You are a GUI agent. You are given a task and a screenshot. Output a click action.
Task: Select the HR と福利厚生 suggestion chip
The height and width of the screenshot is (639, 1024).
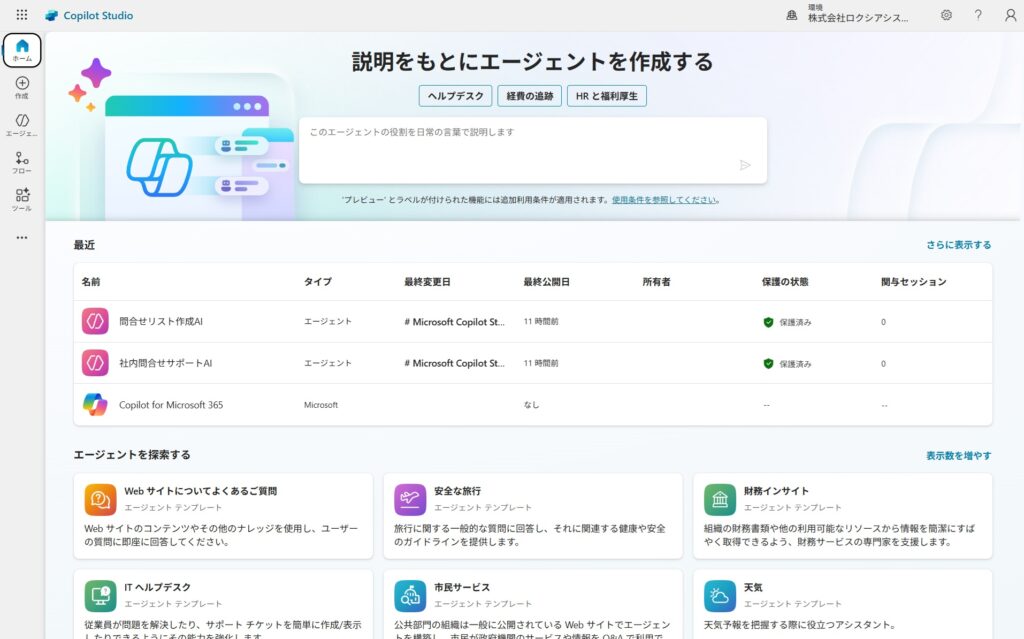tap(607, 96)
